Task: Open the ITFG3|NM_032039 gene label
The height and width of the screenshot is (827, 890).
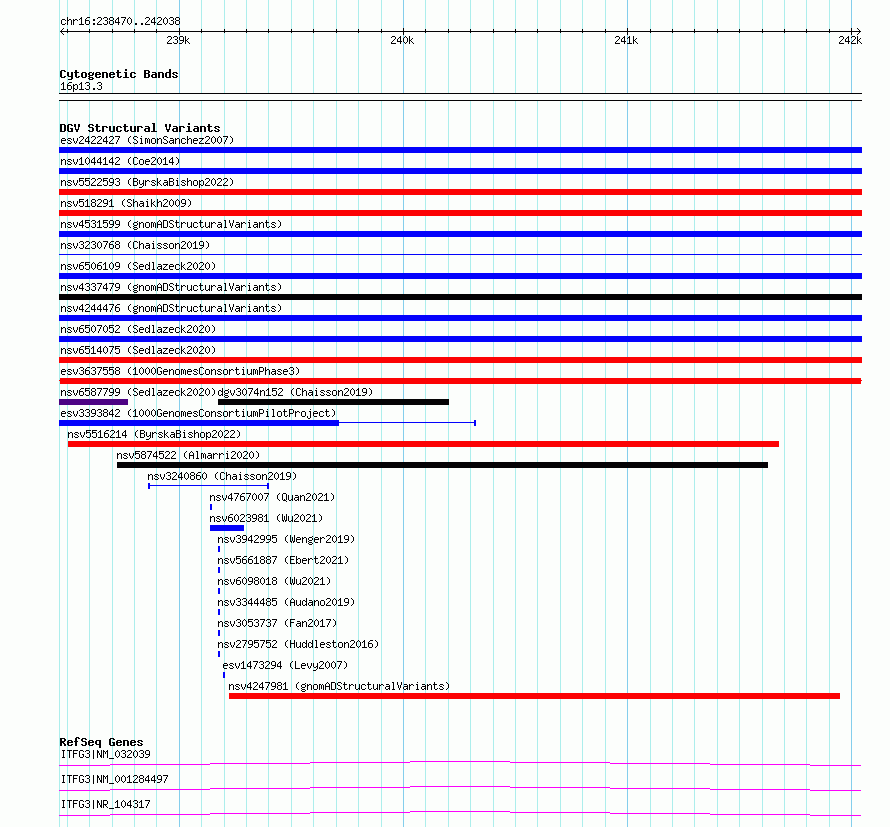Action: pos(106,754)
